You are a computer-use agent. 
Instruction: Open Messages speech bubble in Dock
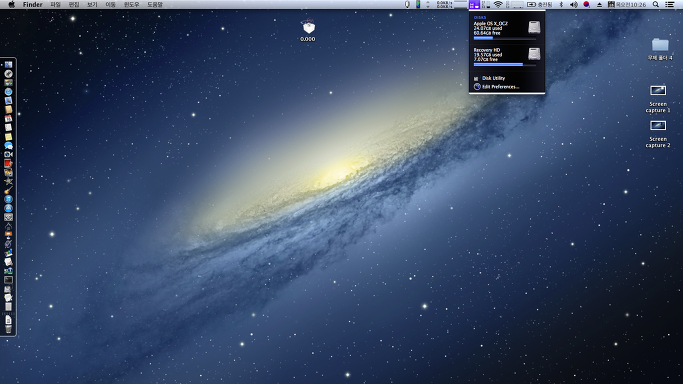(8, 145)
